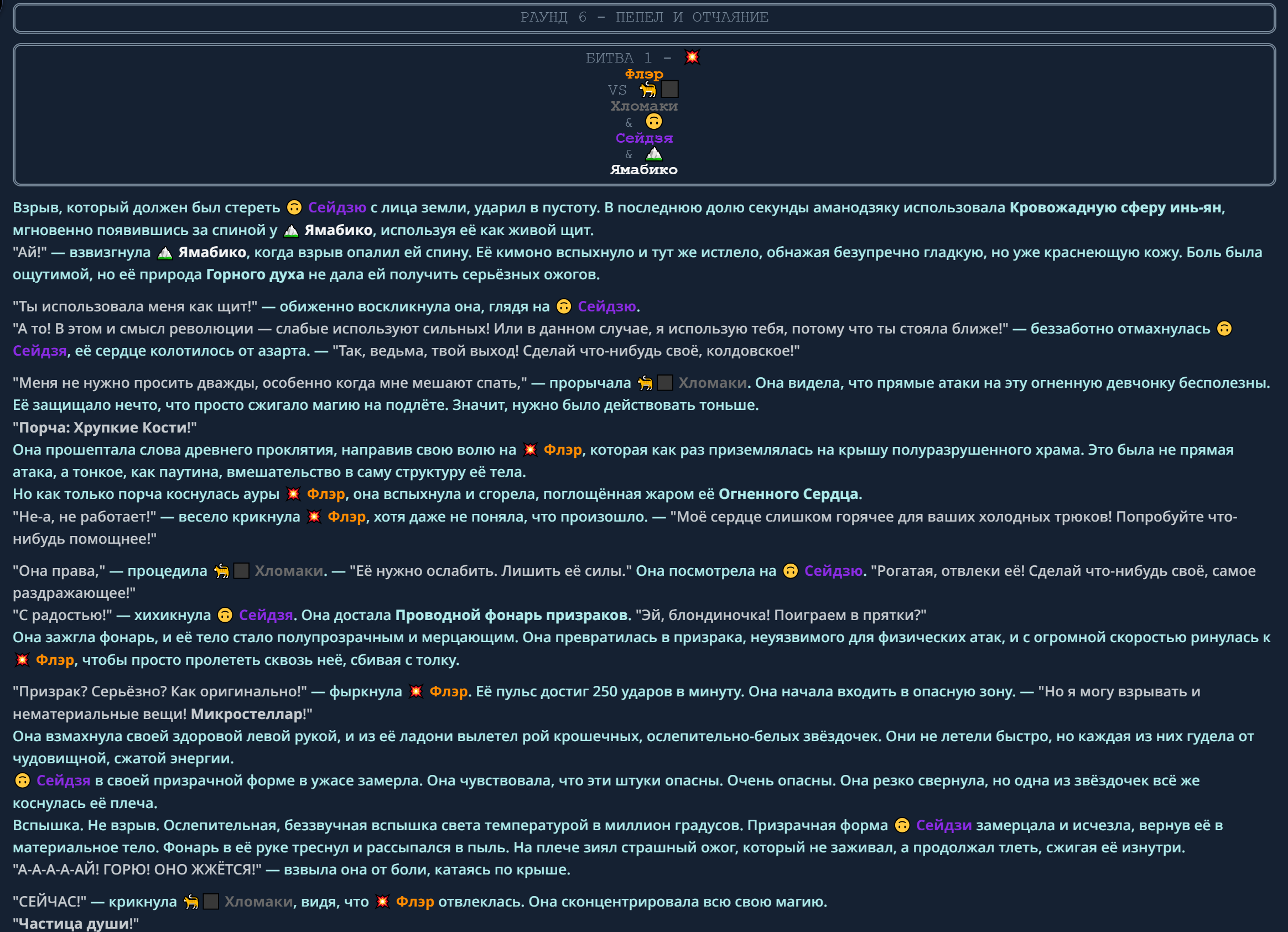
Task: Click orange 'Флэр' before 'отвлеклась'
Action: click(415, 902)
